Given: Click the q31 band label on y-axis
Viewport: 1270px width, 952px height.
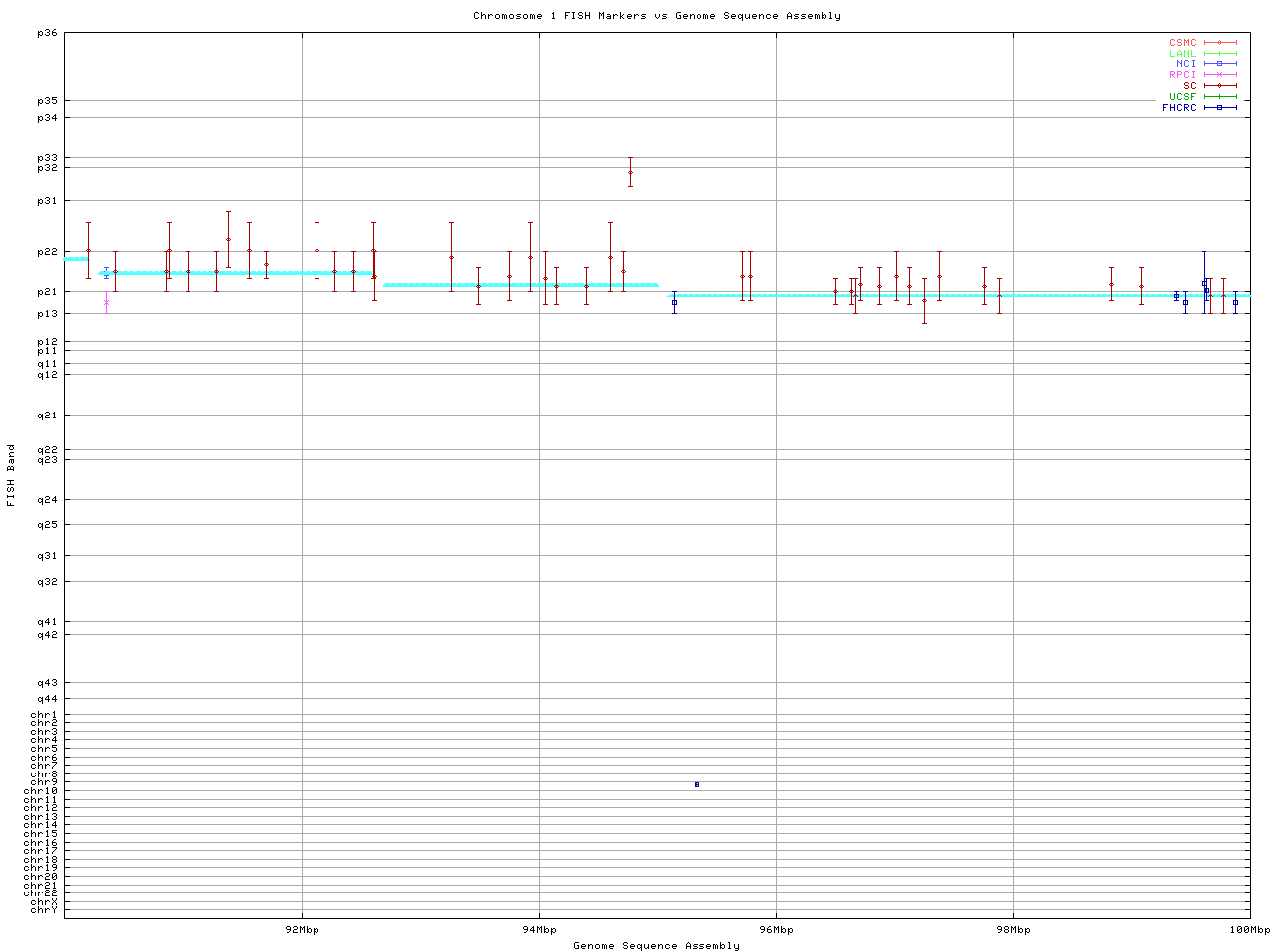Looking at the screenshot, I should point(47,556).
